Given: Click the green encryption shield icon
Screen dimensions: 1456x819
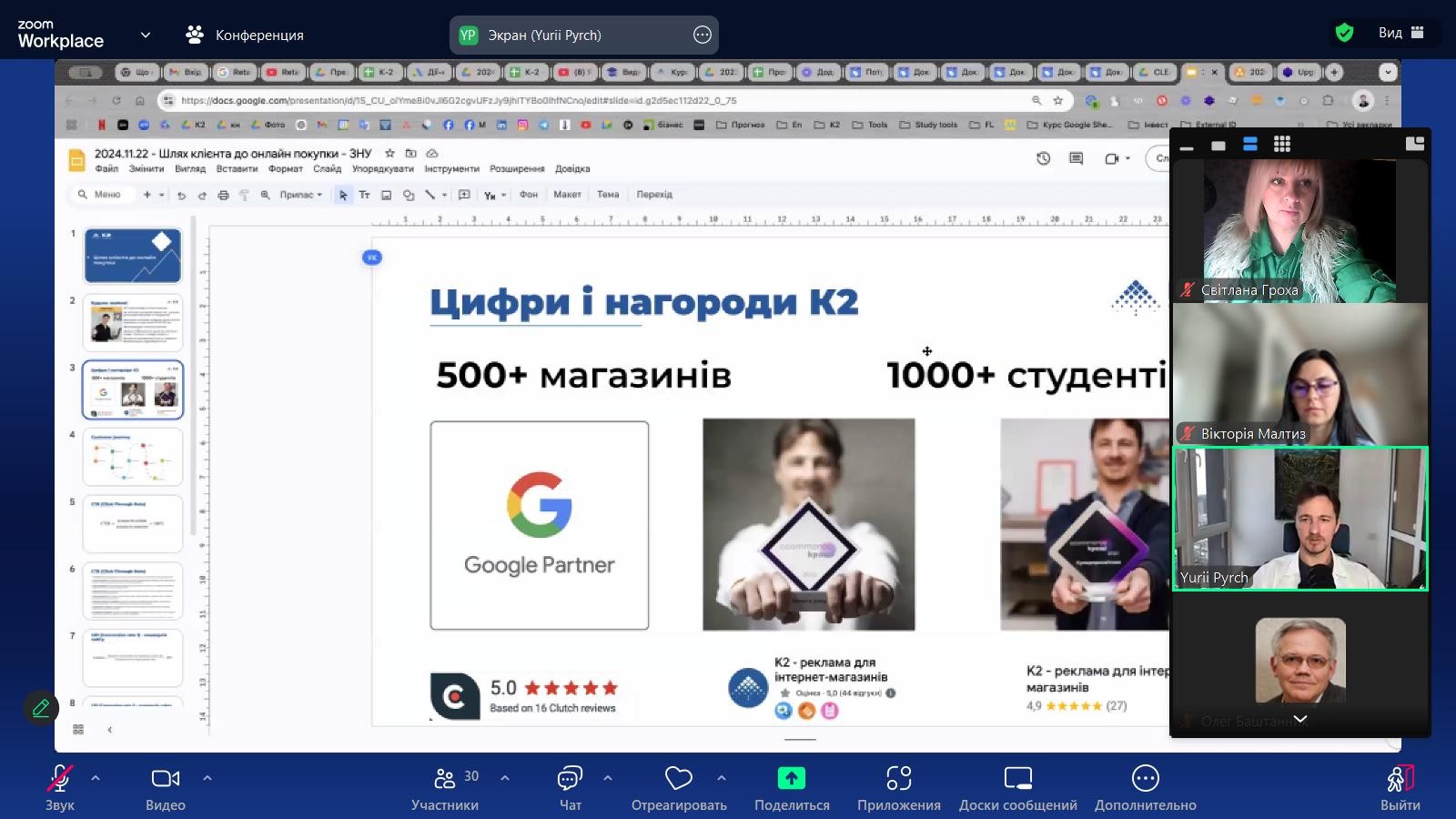Looking at the screenshot, I should (1344, 33).
